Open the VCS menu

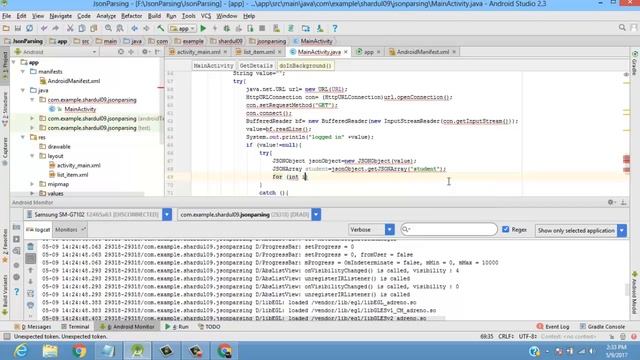point(206,16)
